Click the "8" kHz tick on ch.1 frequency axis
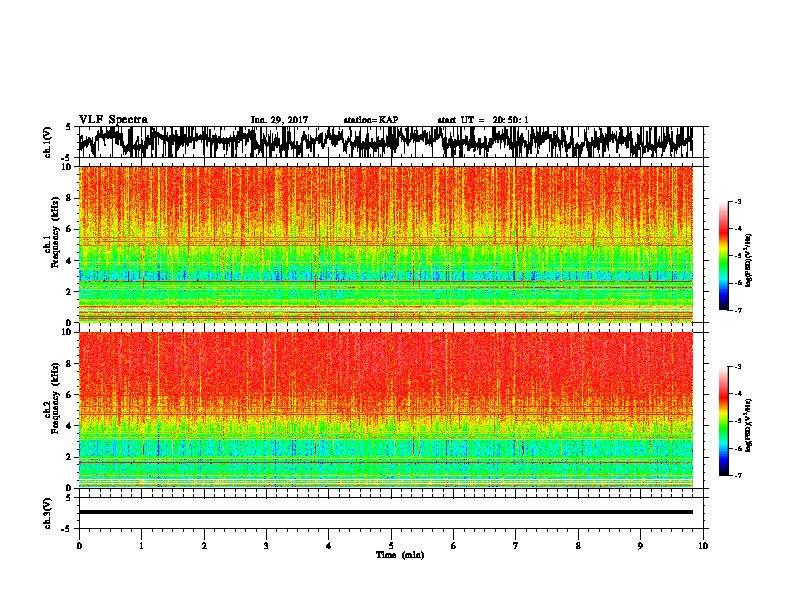The image size is (792, 612). tap(70, 198)
